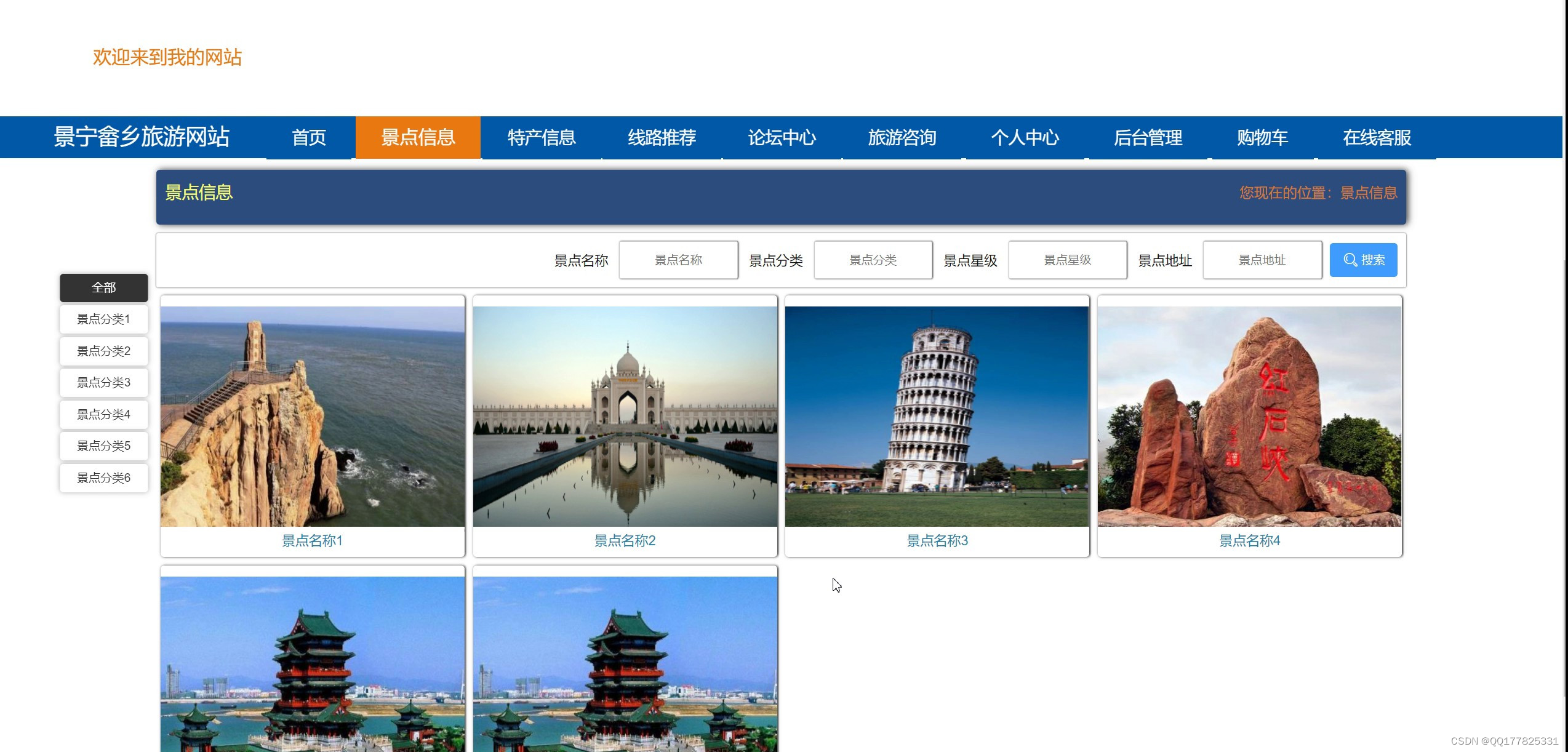The height and width of the screenshot is (752, 1568).
Task: Go to 个人中心 page
Action: (x=1025, y=137)
